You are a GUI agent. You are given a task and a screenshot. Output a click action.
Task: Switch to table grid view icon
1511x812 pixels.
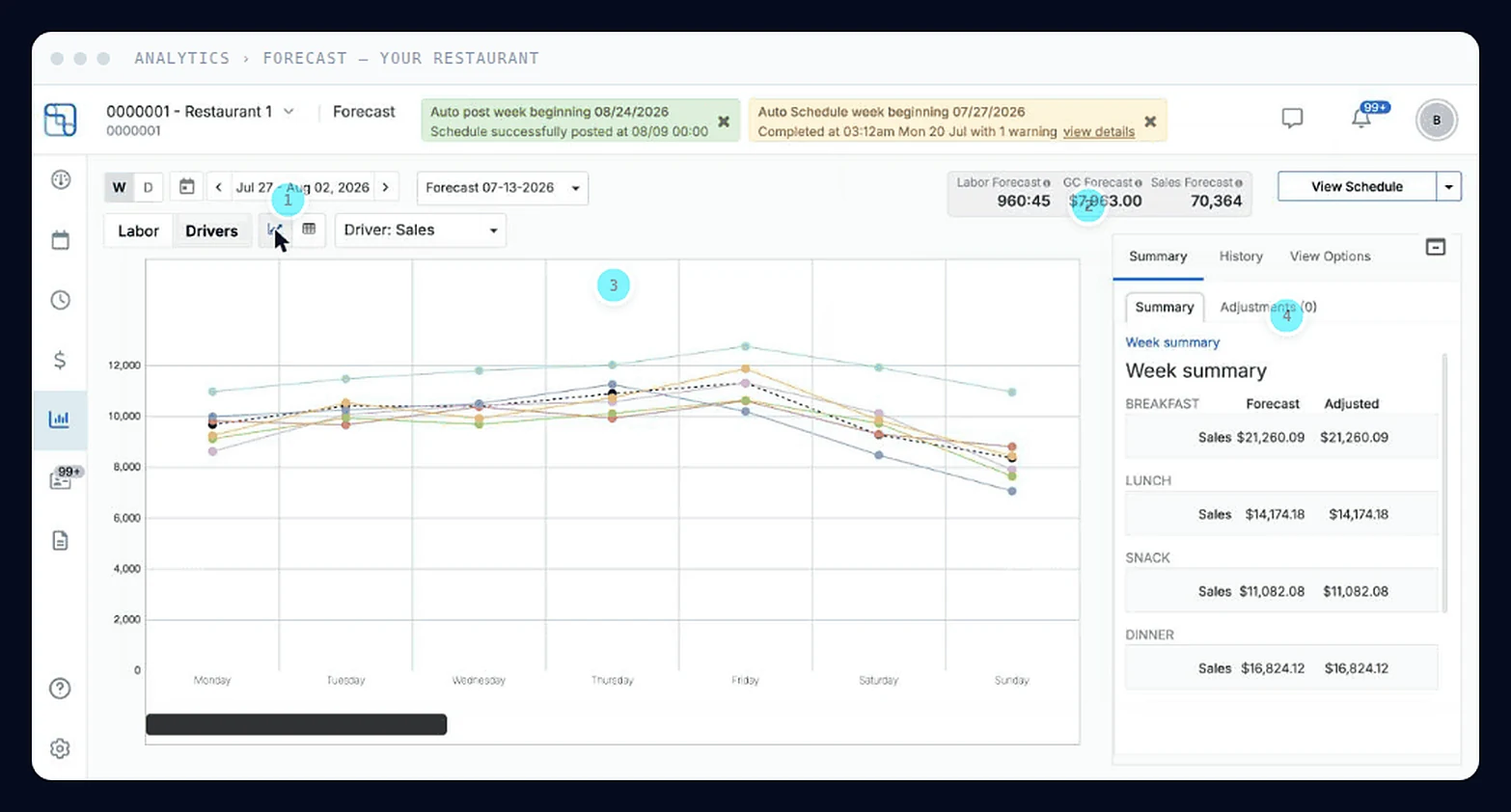click(309, 230)
